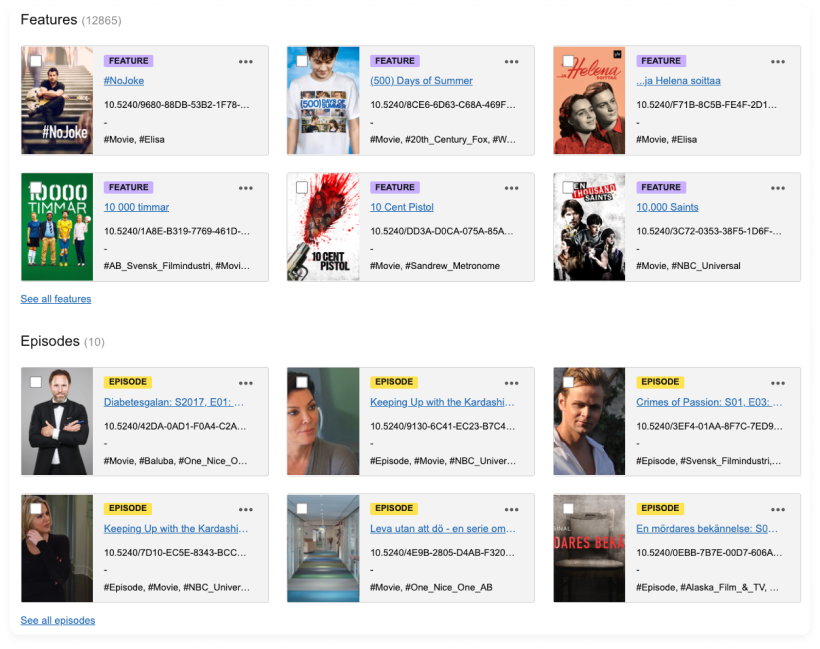This screenshot has height=649, width=820.
Task: Open Diabetesgalan: S2017, E01 link
Action: click(174, 402)
